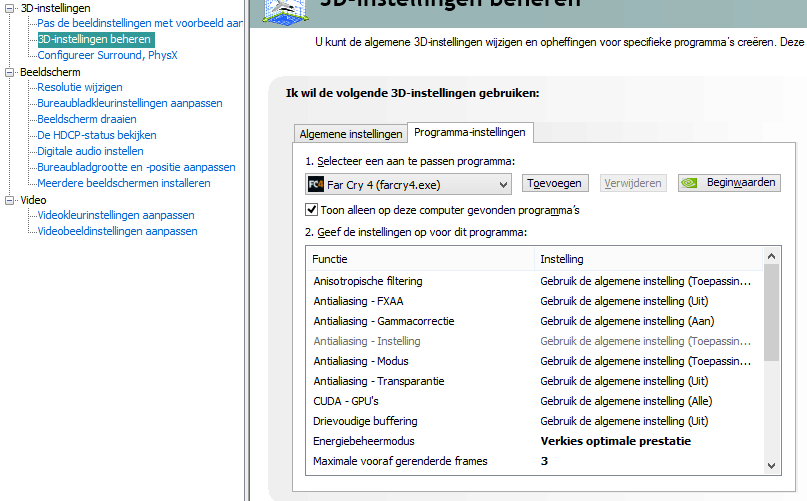
Task: Open 'Videokleurinstellingen aanpassen' page
Action: (x=116, y=215)
